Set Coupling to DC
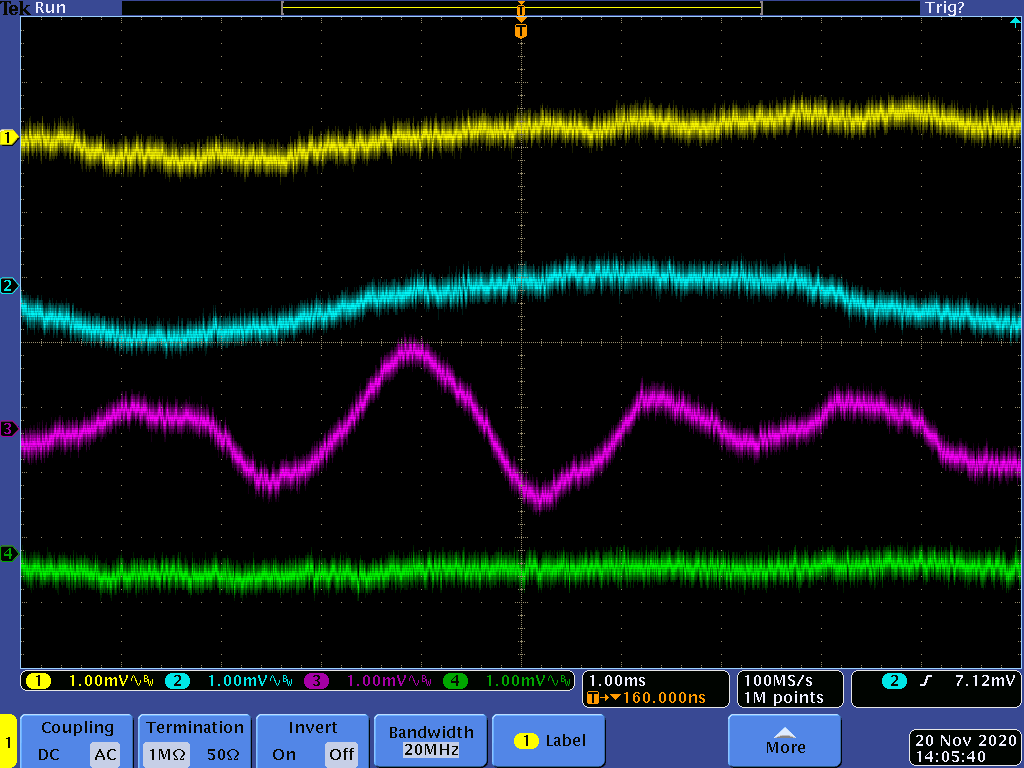Image resolution: width=1024 pixels, height=768 pixels. 50,754
